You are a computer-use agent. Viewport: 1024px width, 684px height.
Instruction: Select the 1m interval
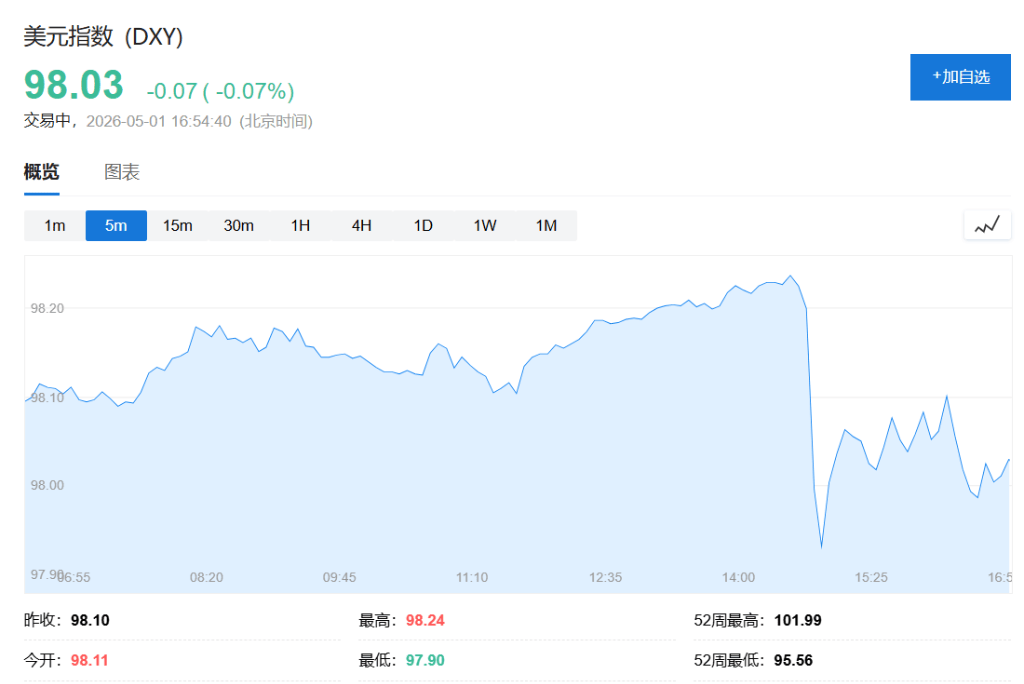coord(55,225)
